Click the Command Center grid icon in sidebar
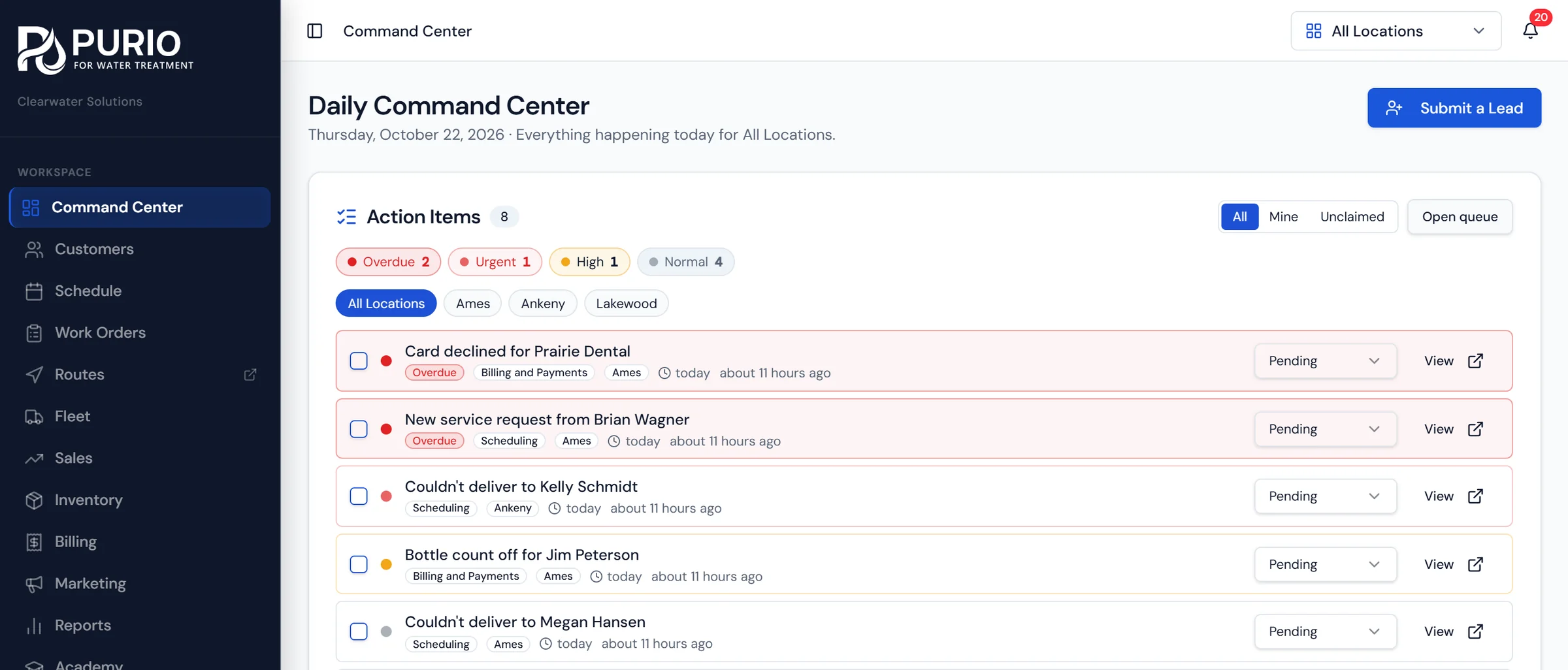Screen dimensions: 1568x670 click(31, 208)
